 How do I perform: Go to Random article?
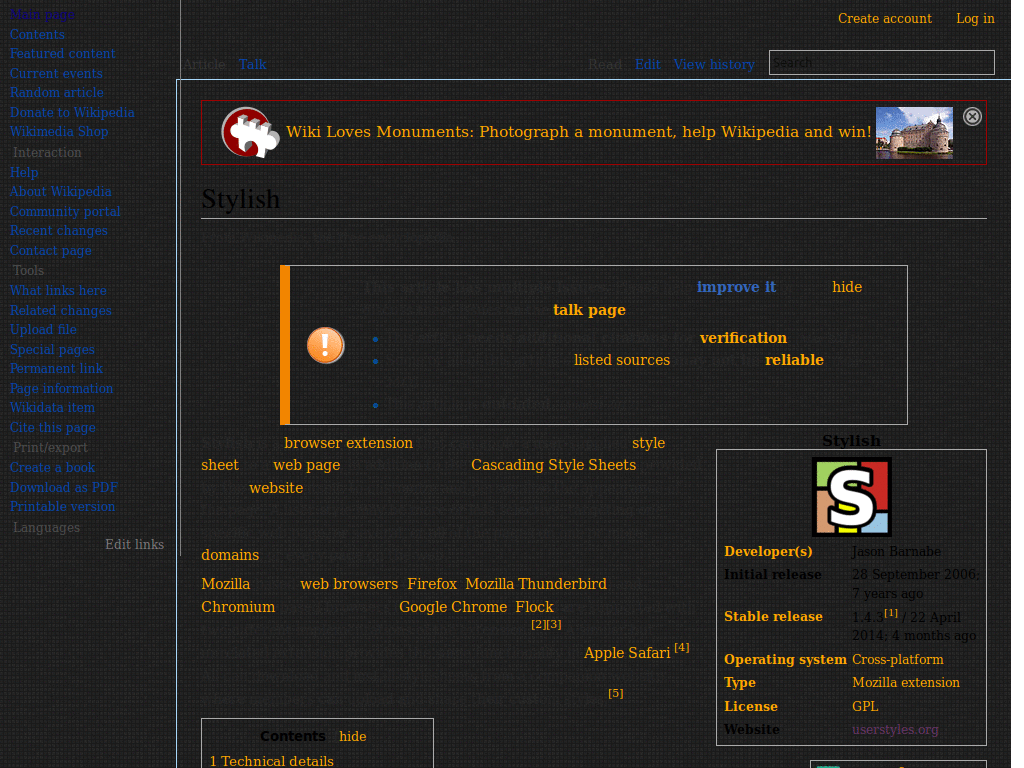(x=57, y=93)
